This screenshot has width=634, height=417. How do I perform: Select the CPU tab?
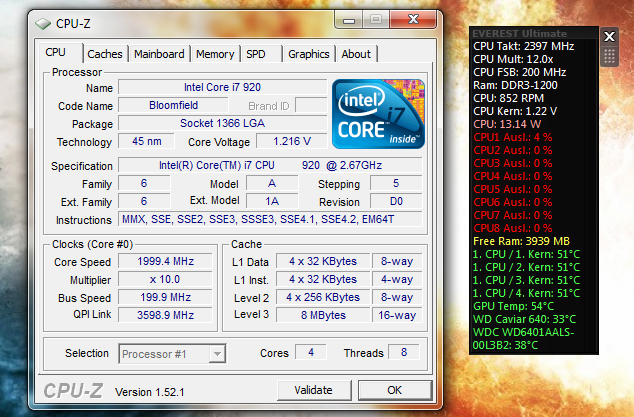coord(61,53)
